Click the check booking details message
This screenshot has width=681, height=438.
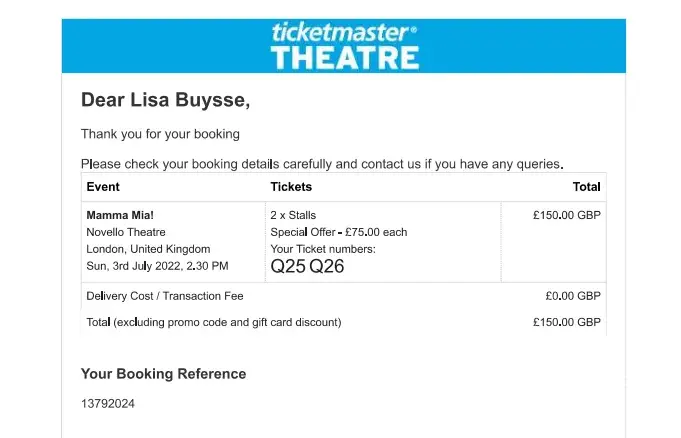(322, 164)
